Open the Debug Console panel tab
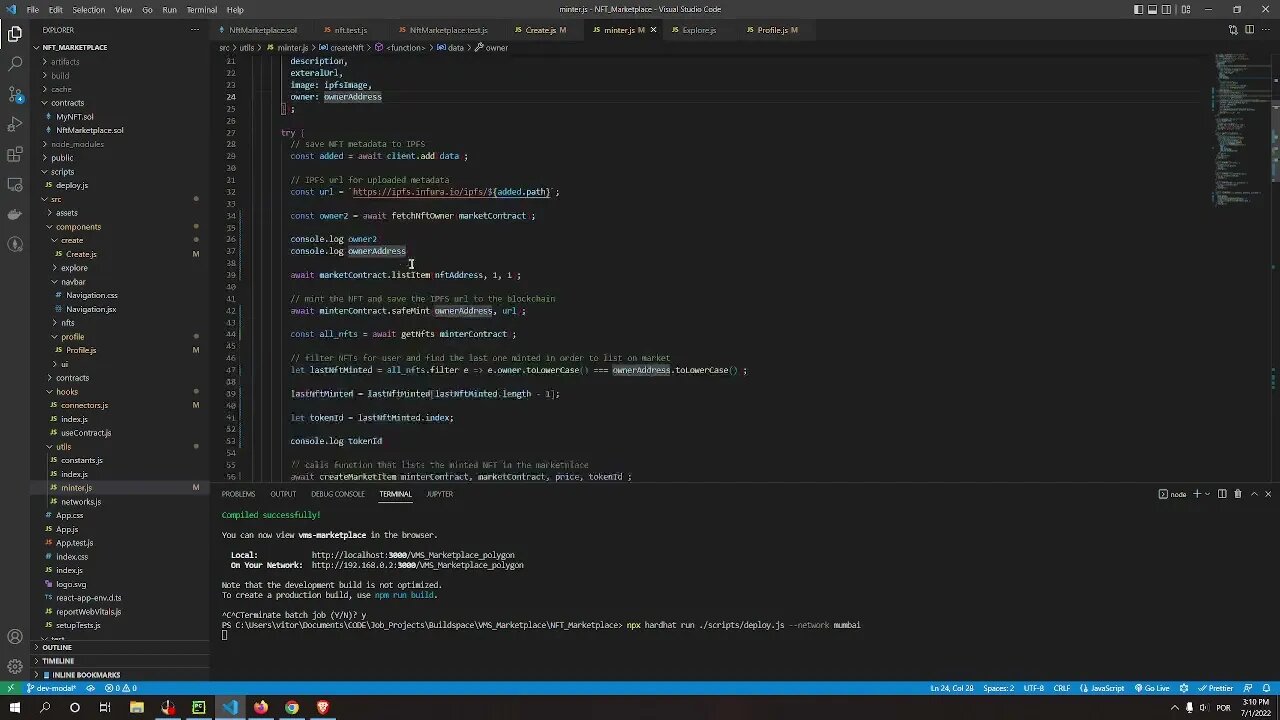1280x720 pixels. [x=338, y=494]
